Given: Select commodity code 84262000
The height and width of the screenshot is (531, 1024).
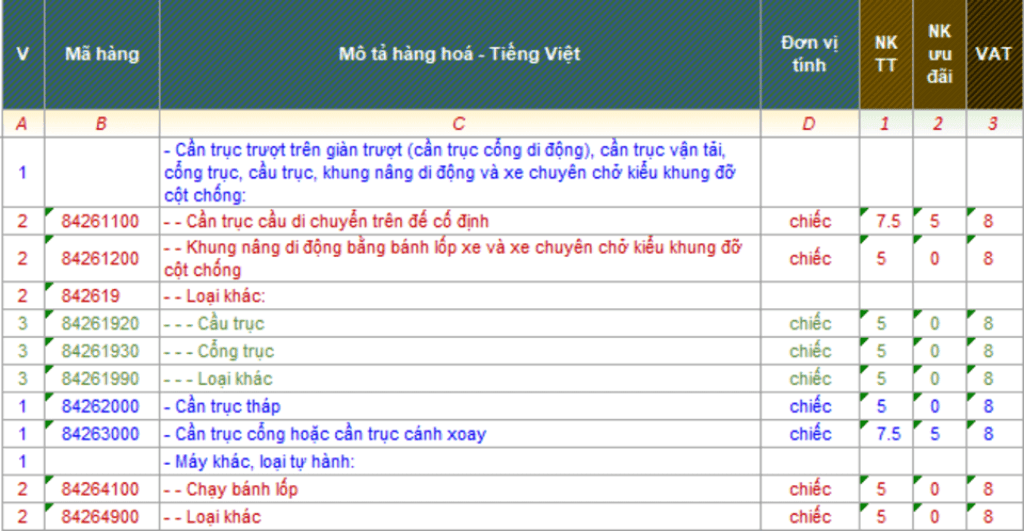Looking at the screenshot, I should click(101, 407).
